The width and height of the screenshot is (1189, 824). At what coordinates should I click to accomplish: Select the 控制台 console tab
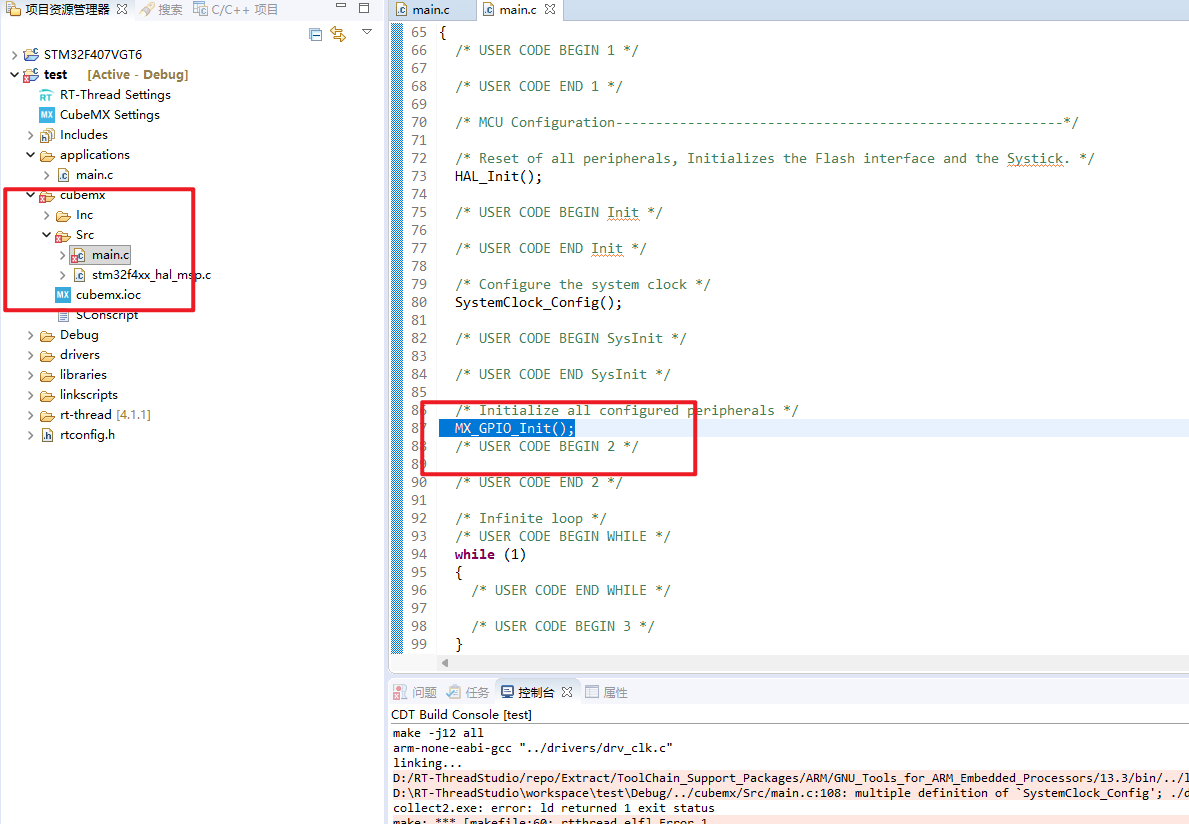pyautogui.click(x=528, y=692)
